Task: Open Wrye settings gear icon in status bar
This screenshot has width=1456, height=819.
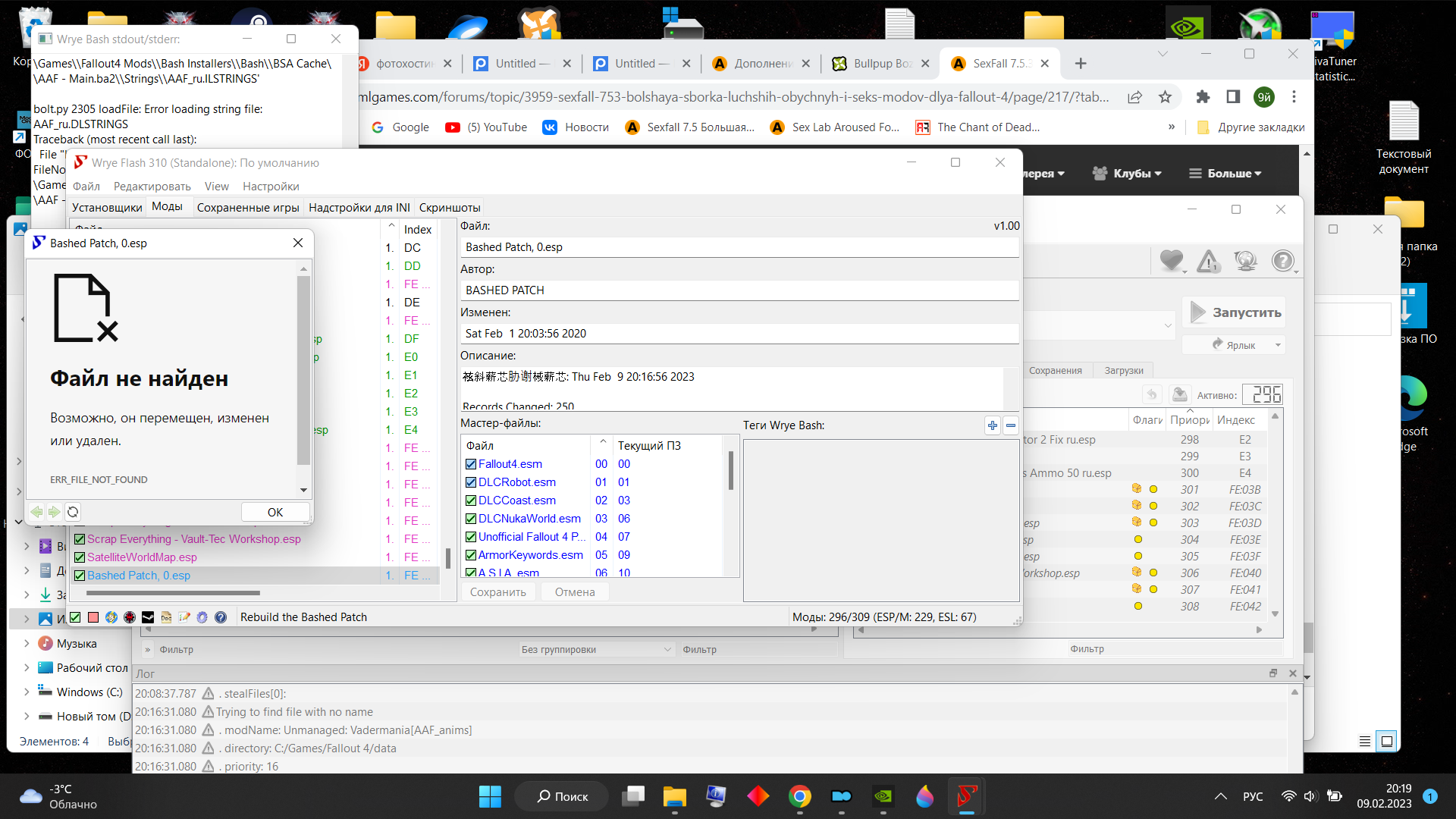Action: [202, 617]
